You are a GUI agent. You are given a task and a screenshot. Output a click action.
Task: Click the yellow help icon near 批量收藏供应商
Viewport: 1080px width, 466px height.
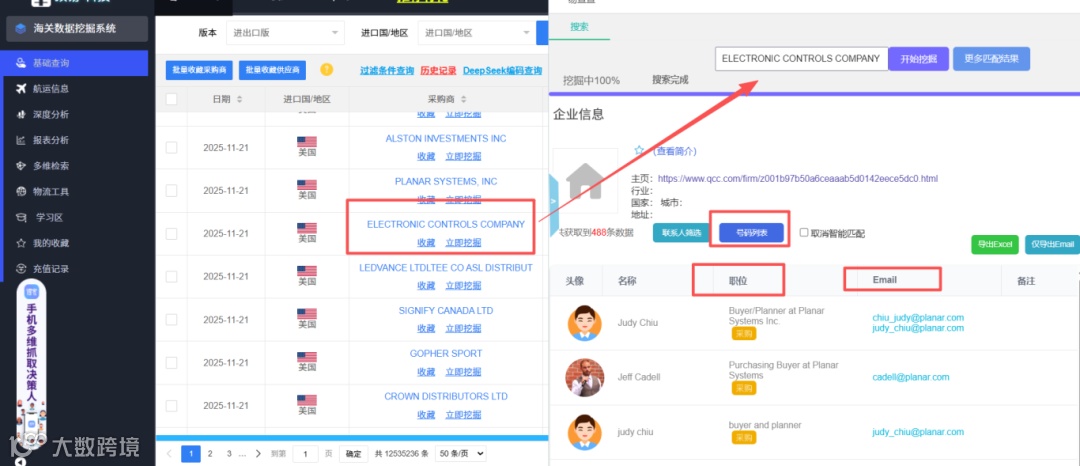tap(326, 70)
